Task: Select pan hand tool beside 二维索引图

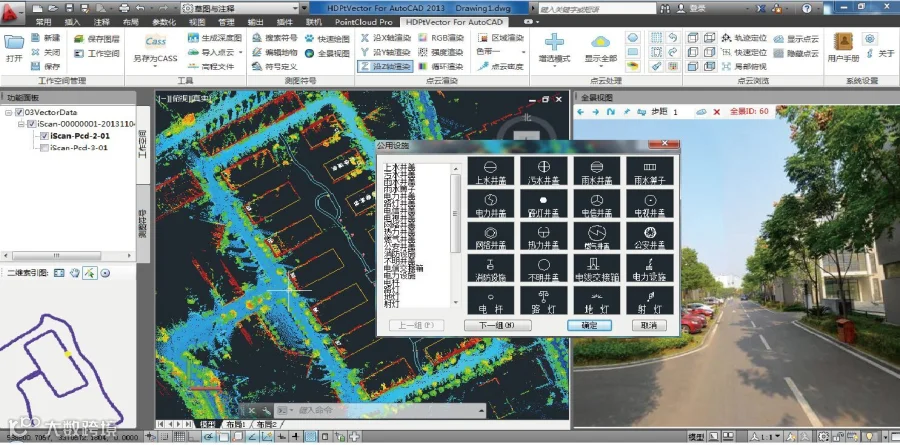Action: [74, 273]
